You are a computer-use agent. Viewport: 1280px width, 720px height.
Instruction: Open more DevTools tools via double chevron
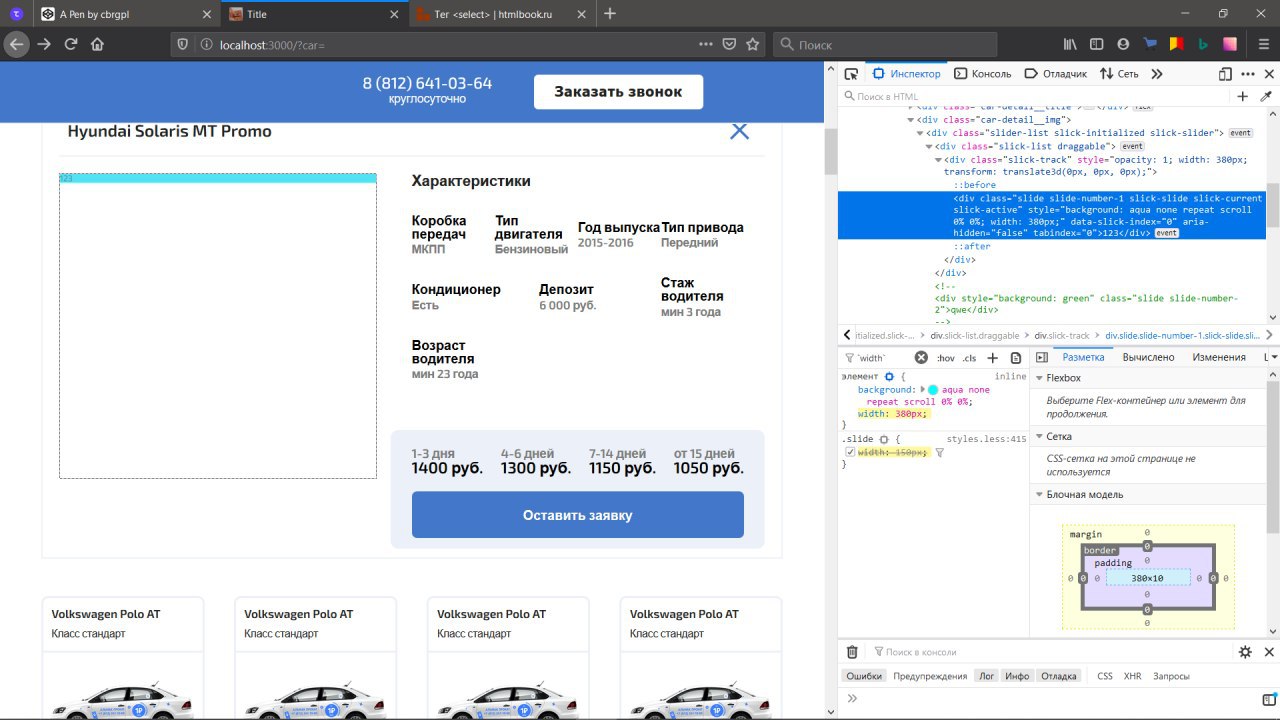click(1157, 74)
